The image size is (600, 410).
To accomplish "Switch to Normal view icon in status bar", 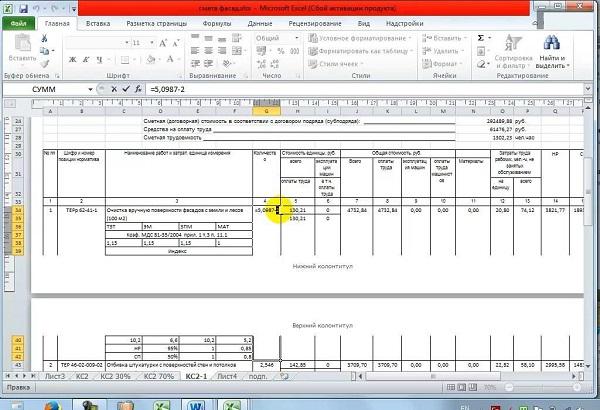I will tap(451, 387).
